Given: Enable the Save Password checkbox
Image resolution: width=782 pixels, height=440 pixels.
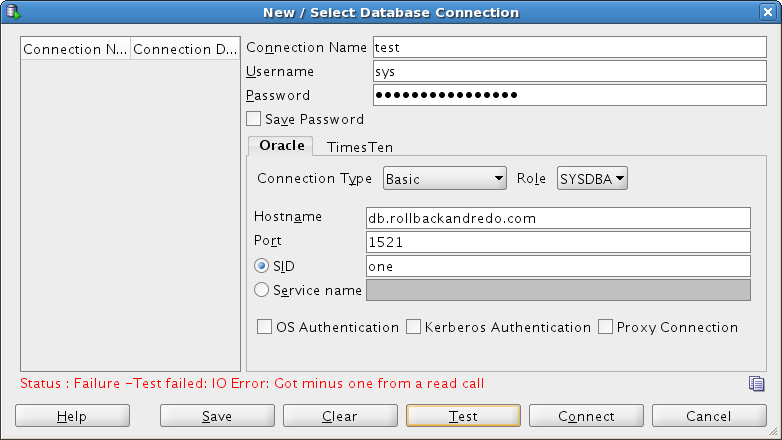Looking at the screenshot, I should [x=254, y=119].
